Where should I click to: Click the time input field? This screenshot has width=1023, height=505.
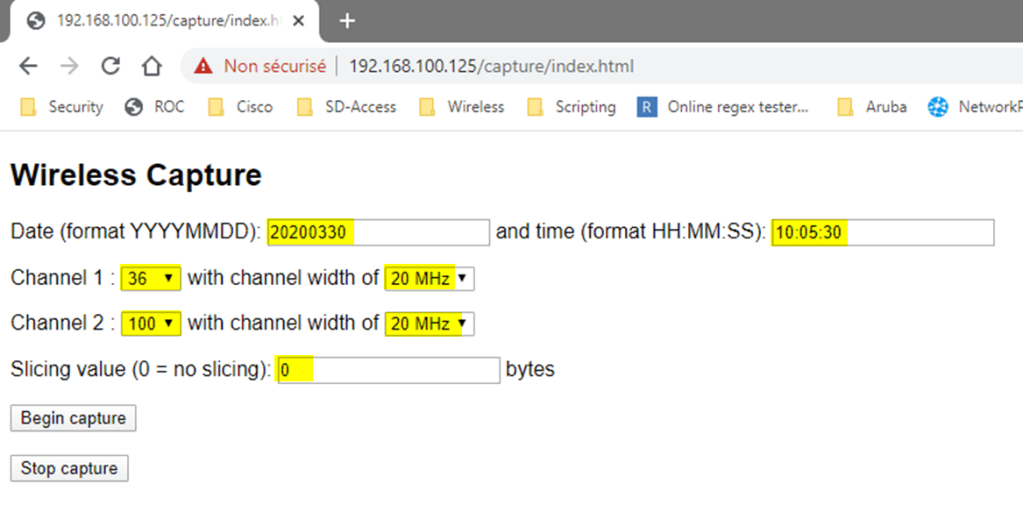tap(882, 232)
